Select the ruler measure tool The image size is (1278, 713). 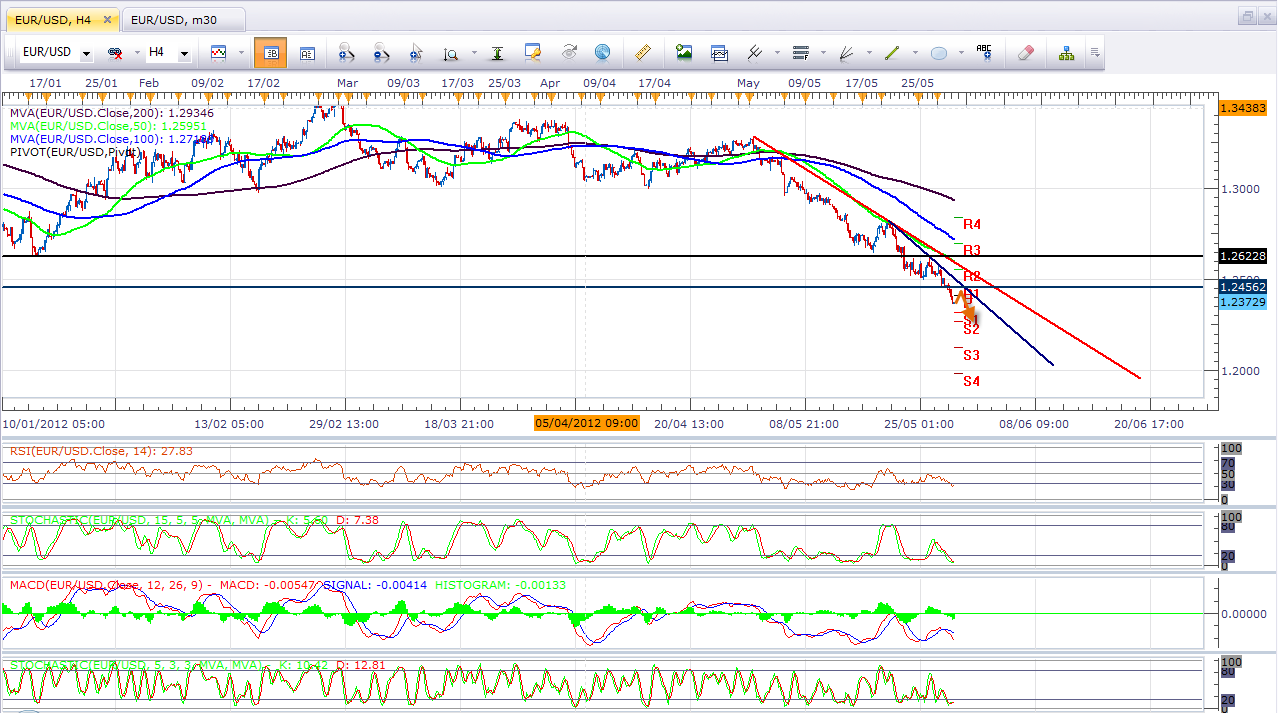pyautogui.click(x=643, y=52)
